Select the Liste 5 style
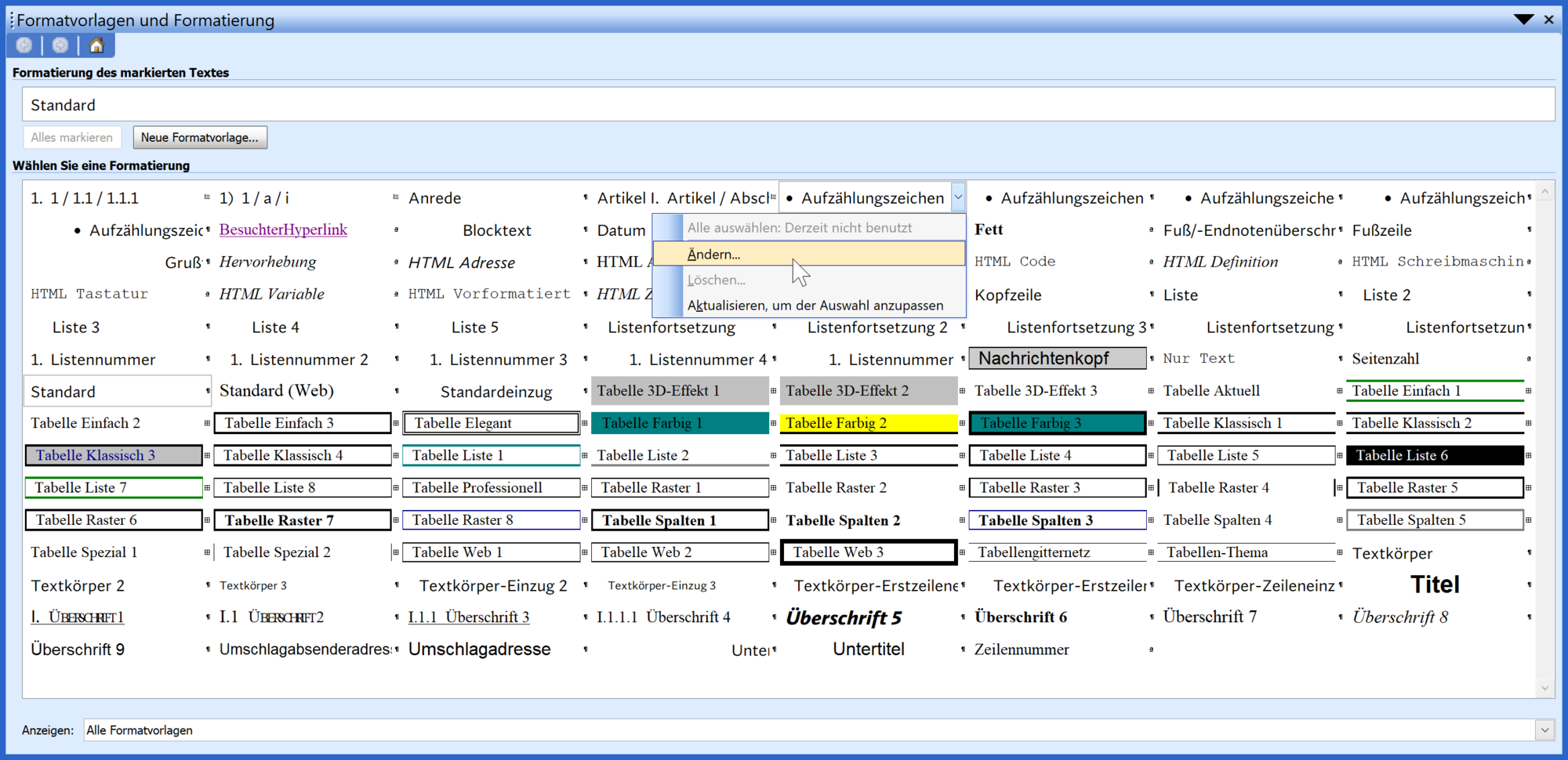 (x=474, y=328)
